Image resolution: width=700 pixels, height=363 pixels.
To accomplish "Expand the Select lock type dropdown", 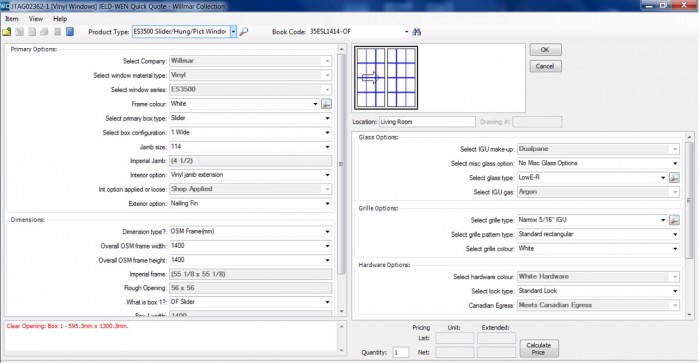I will click(675, 291).
